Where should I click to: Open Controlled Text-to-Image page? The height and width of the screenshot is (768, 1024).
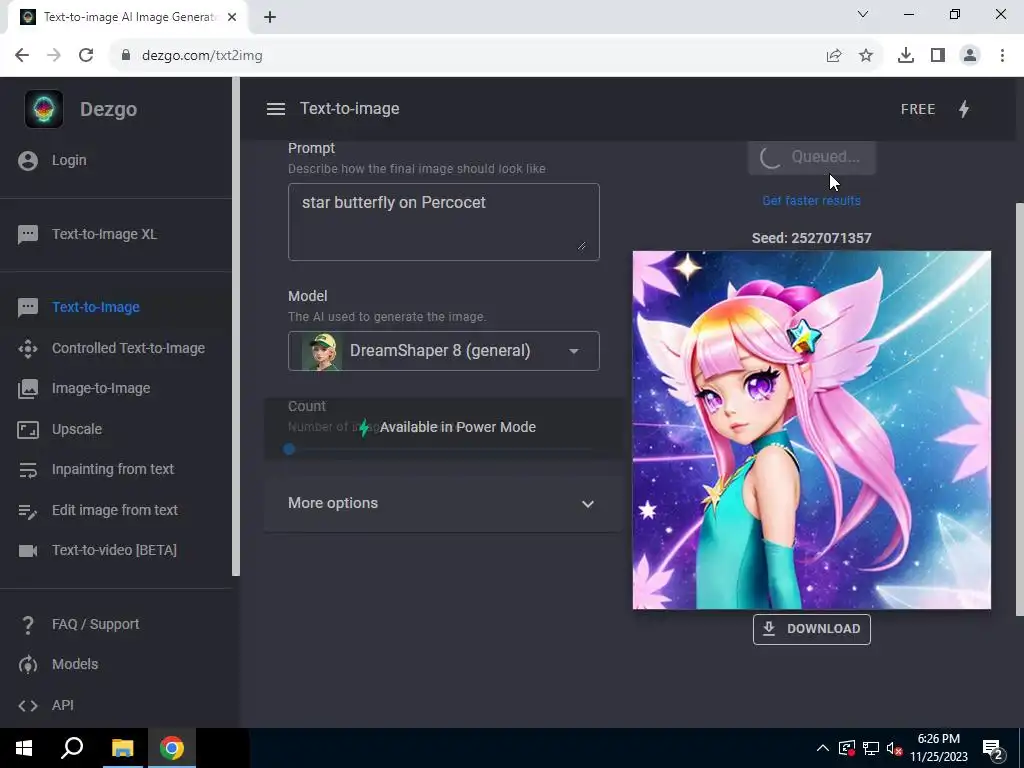tap(129, 349)
